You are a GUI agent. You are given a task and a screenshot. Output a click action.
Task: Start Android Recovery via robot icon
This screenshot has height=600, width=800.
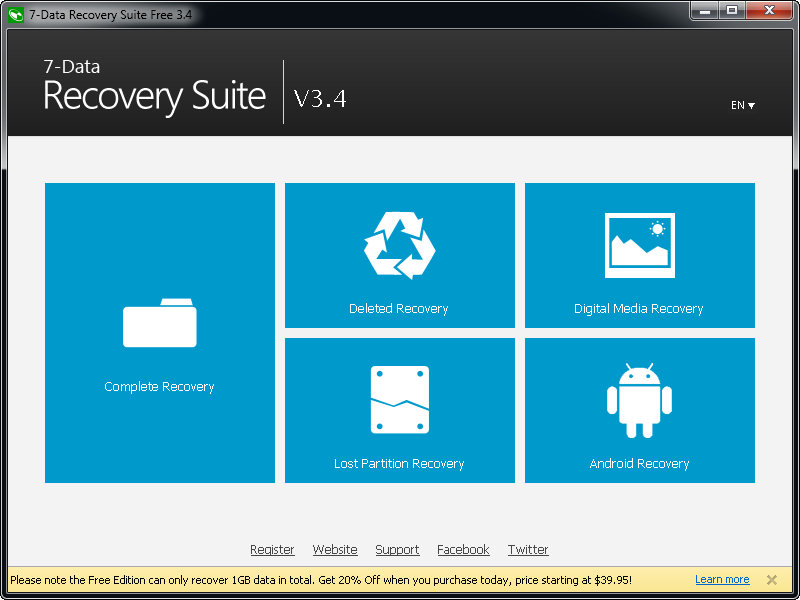tap(639, 398)
